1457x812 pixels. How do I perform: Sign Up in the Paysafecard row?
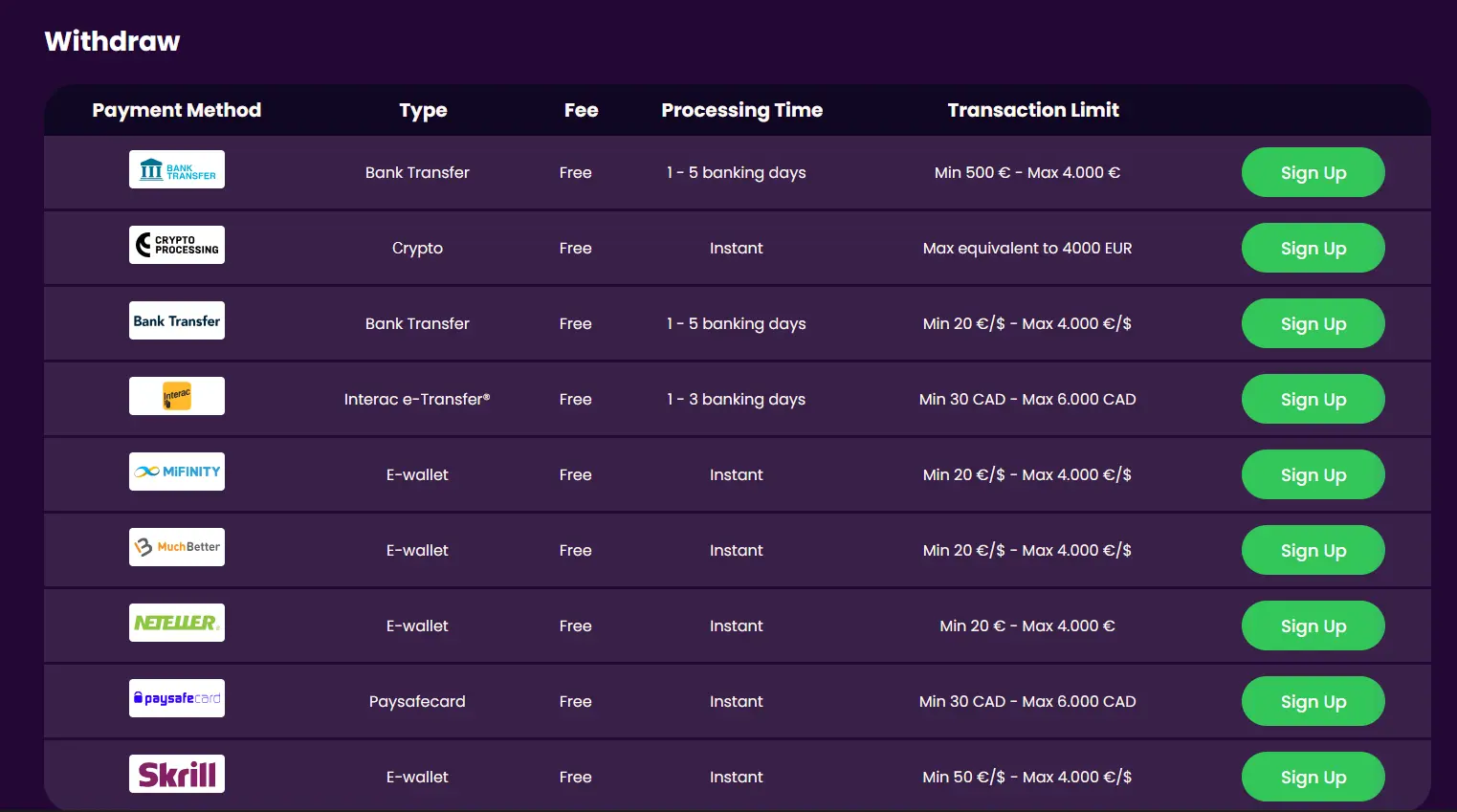coord(1313,701)
